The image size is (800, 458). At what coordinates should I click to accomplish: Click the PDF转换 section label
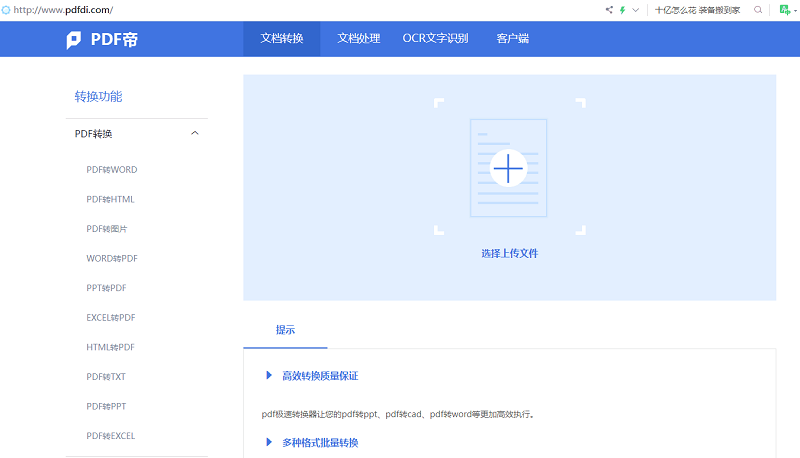(x=93, y=134)
